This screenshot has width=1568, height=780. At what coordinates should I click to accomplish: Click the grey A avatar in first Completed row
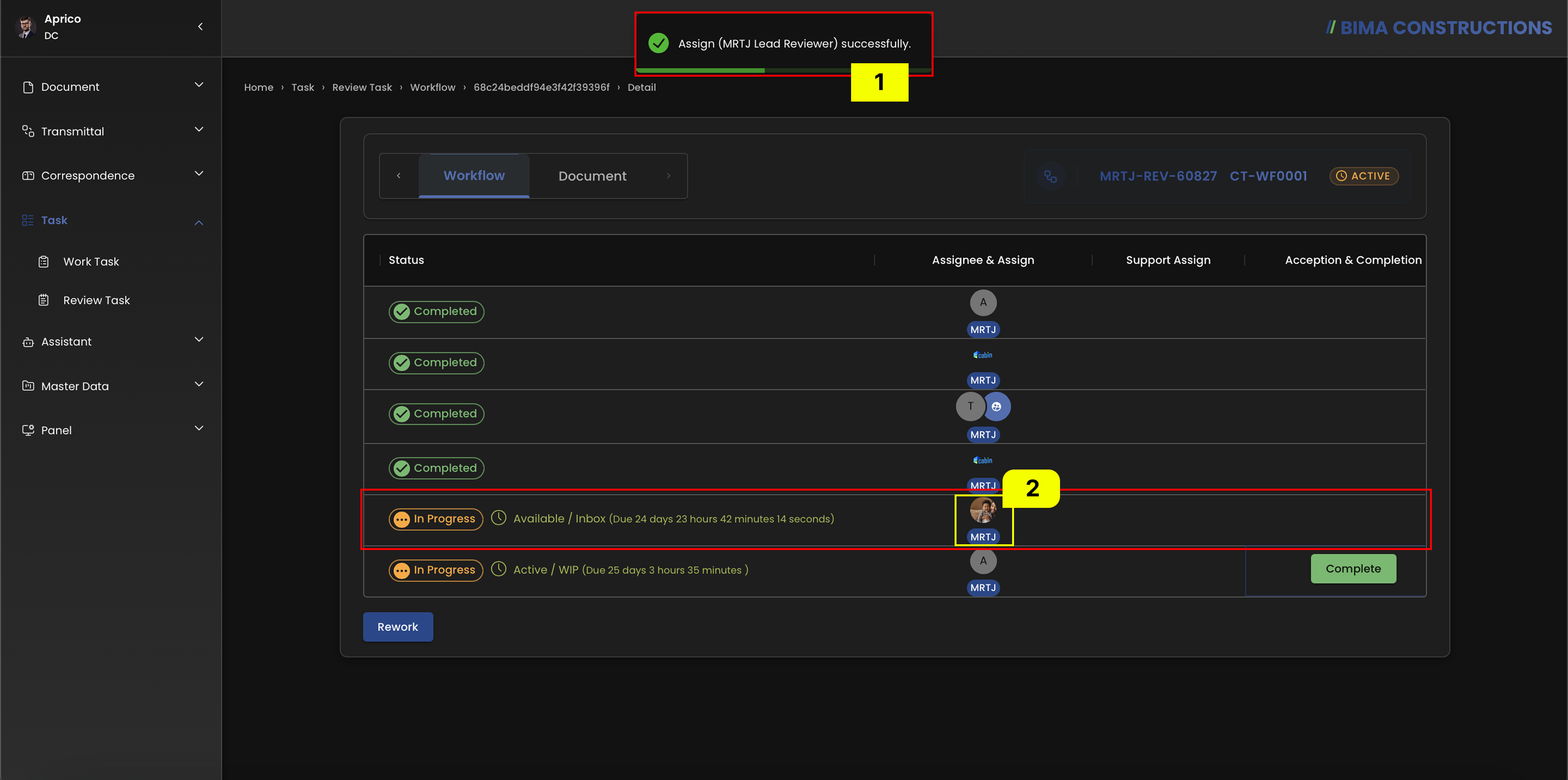point(983,302)
